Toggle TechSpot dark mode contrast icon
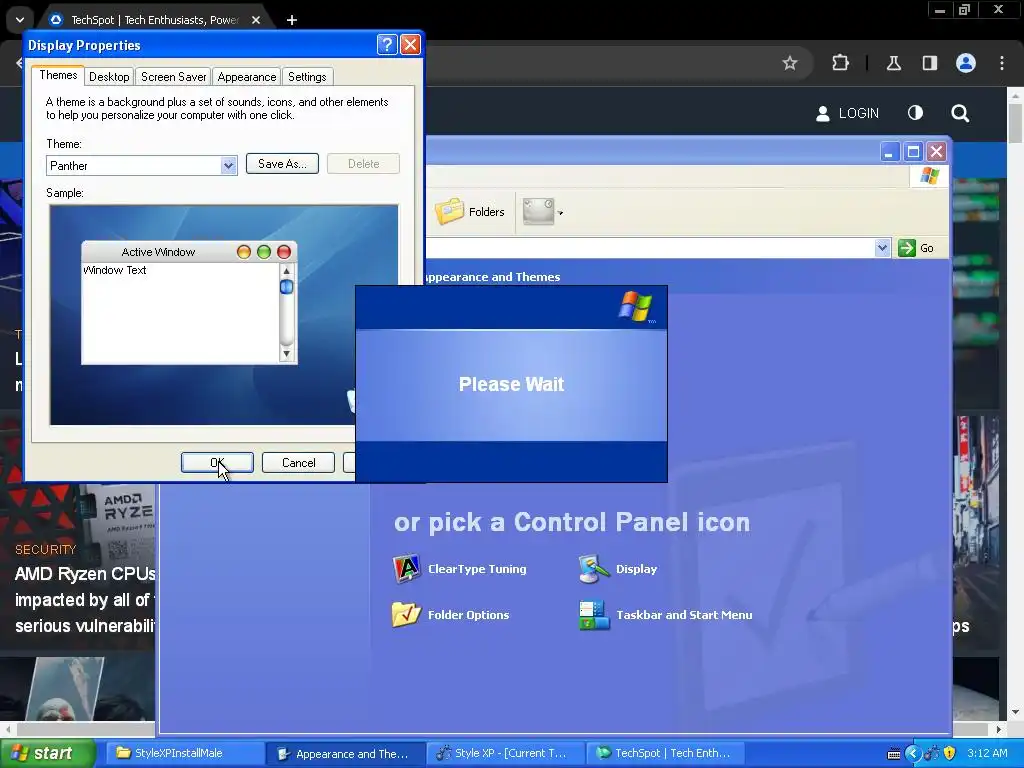 click(x=916, y=113)
